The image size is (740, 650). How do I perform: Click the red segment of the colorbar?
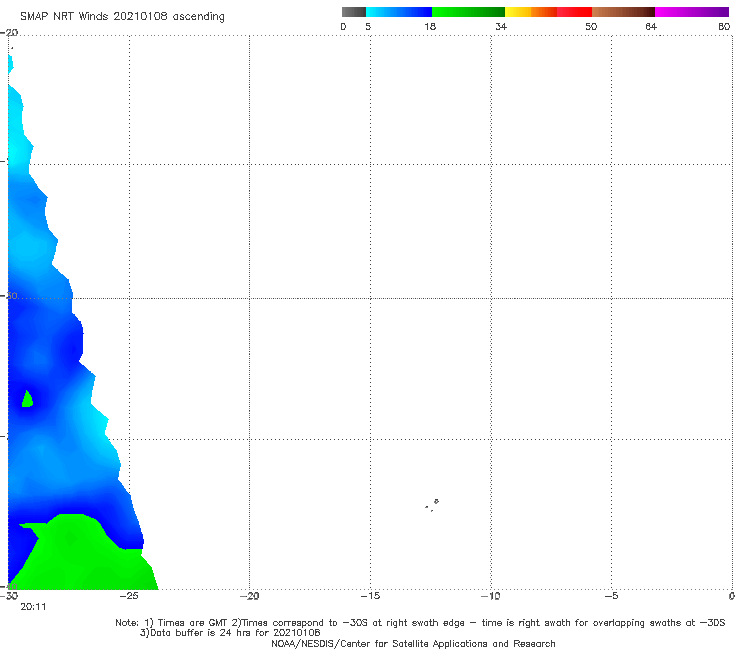coord(574,12)
